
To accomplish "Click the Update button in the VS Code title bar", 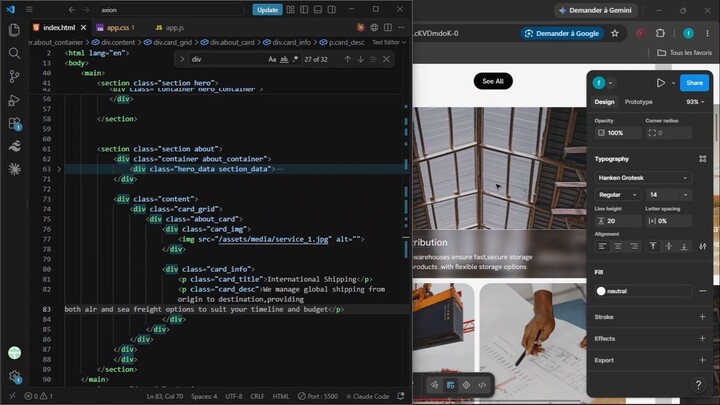I will (x=267, y=10).
